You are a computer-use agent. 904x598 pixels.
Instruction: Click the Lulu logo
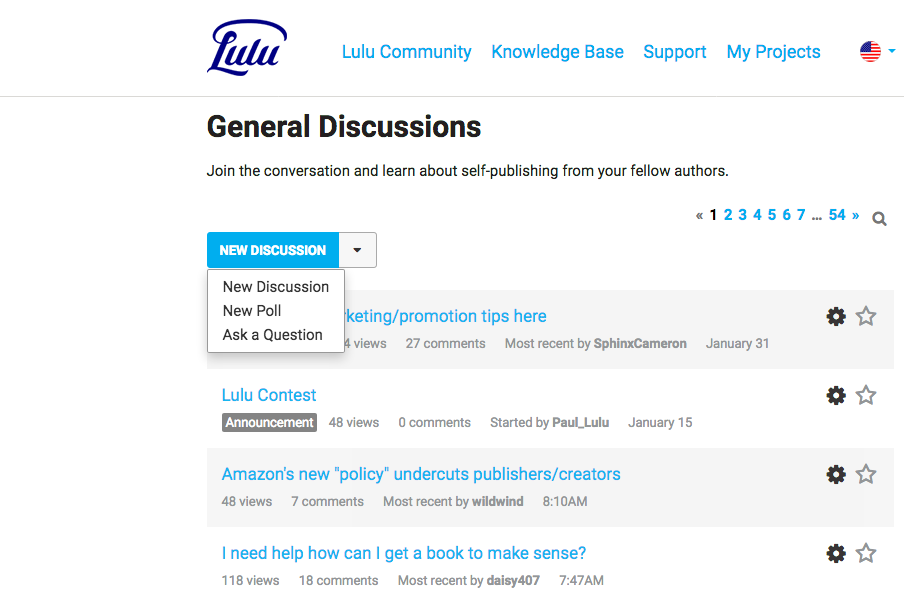tap(247, 48)
